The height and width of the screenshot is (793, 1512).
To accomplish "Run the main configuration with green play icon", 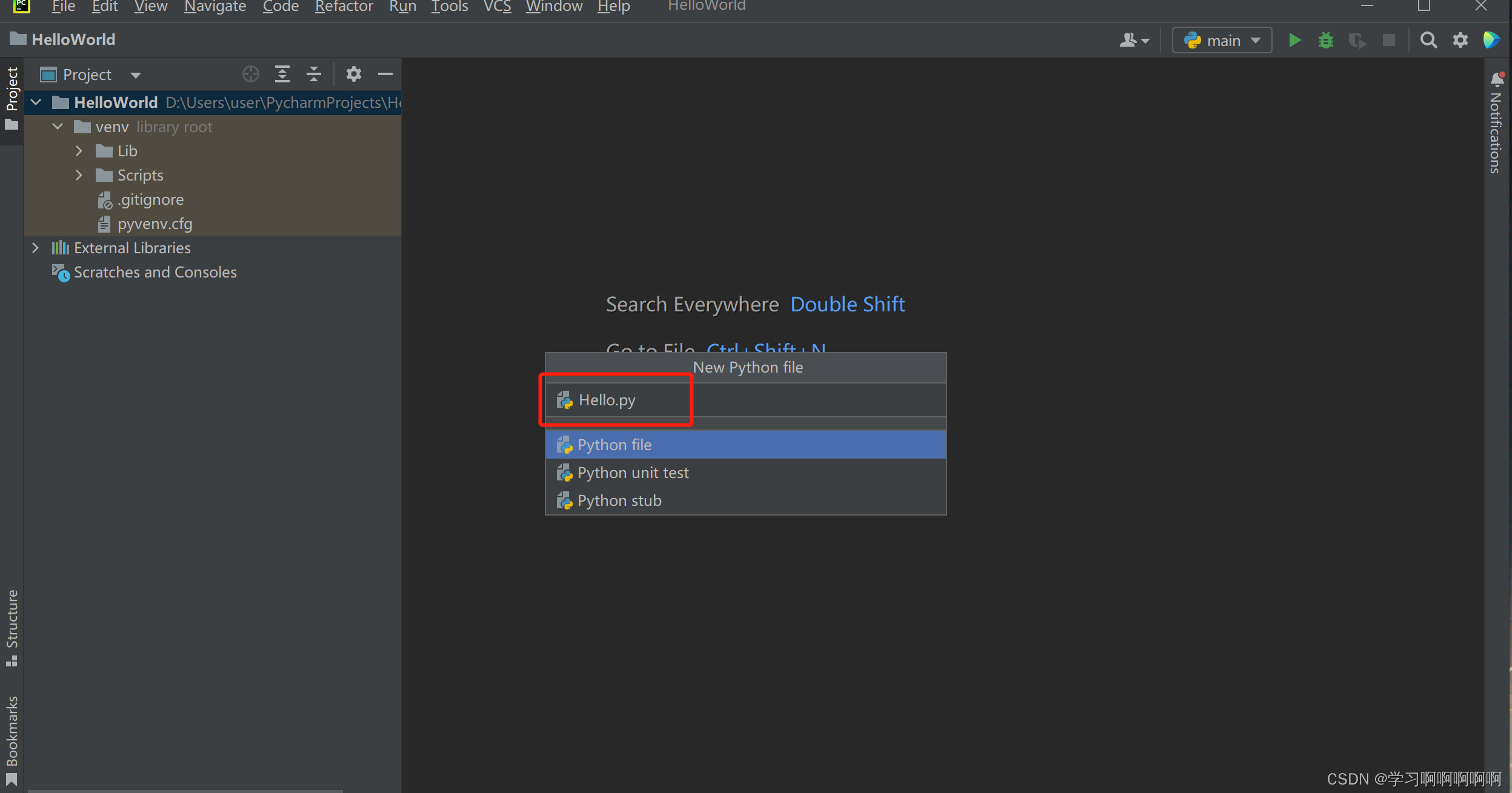I will coord(1294,41).
